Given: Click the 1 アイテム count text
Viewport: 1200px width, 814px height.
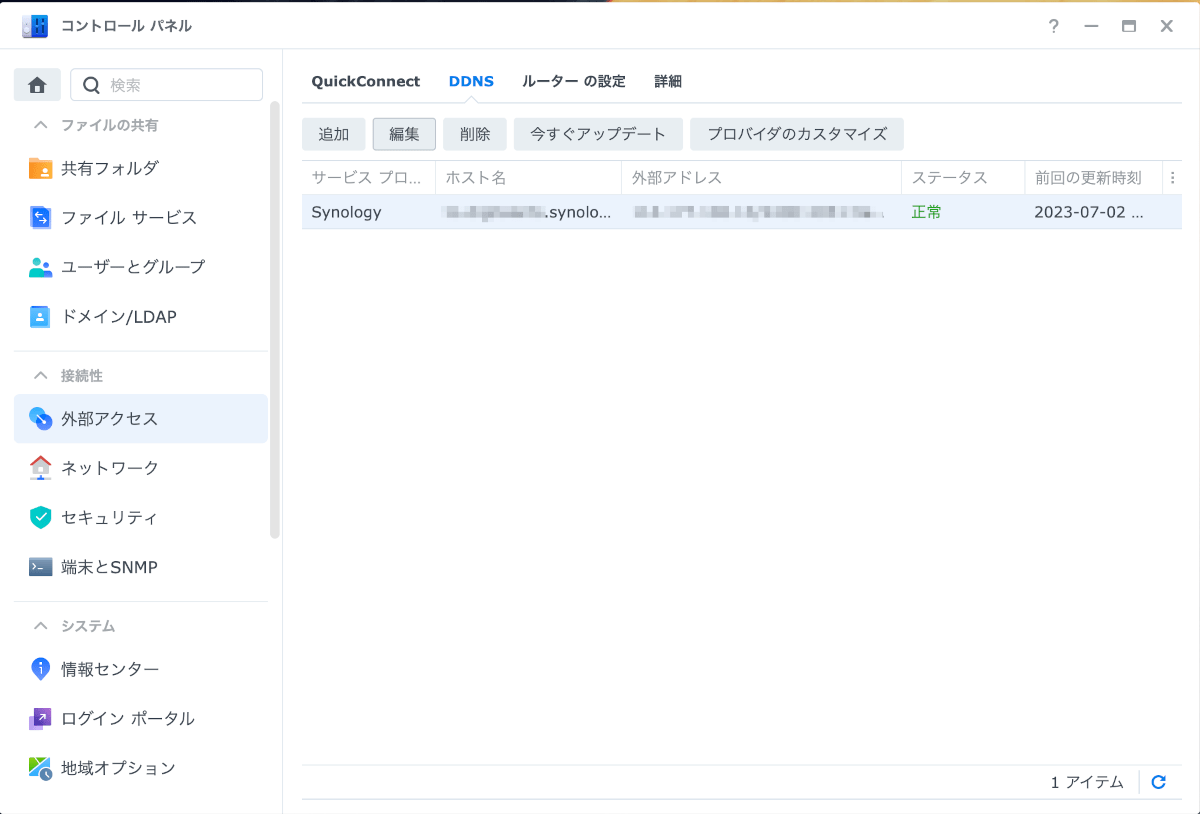Looking at the screenshot, I should (x=1087, y=782).
